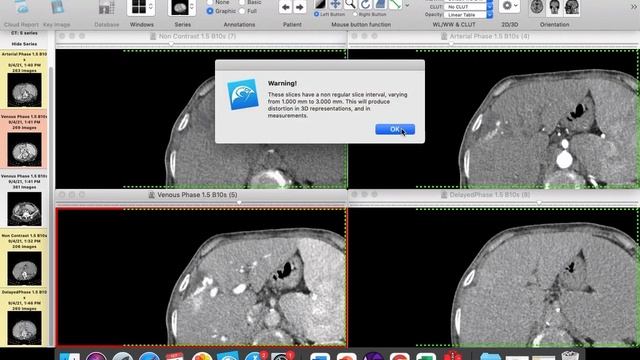Select the Rotate tool

[x=365, y=4]
